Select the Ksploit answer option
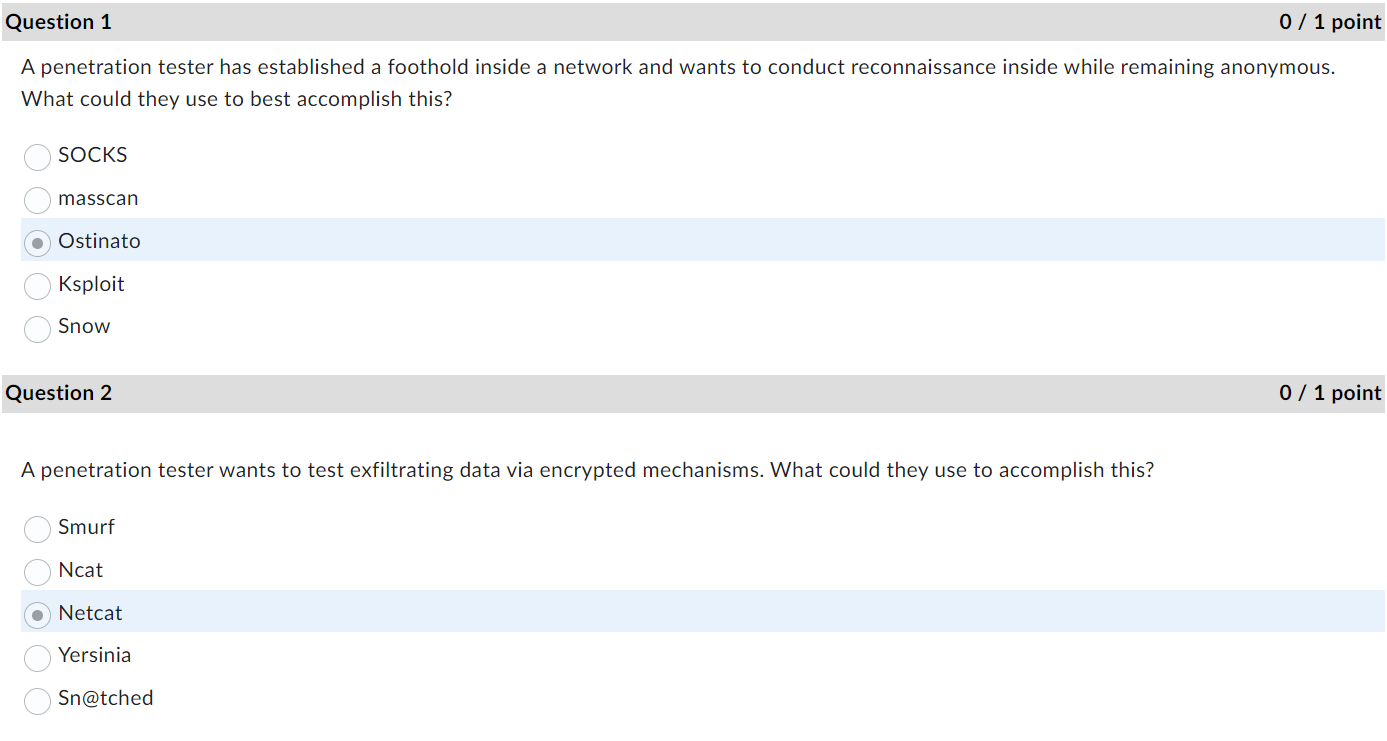Image resolution: width=1387 pixels, height=741 pixels. pyautogui.click(x=37, y=286)
